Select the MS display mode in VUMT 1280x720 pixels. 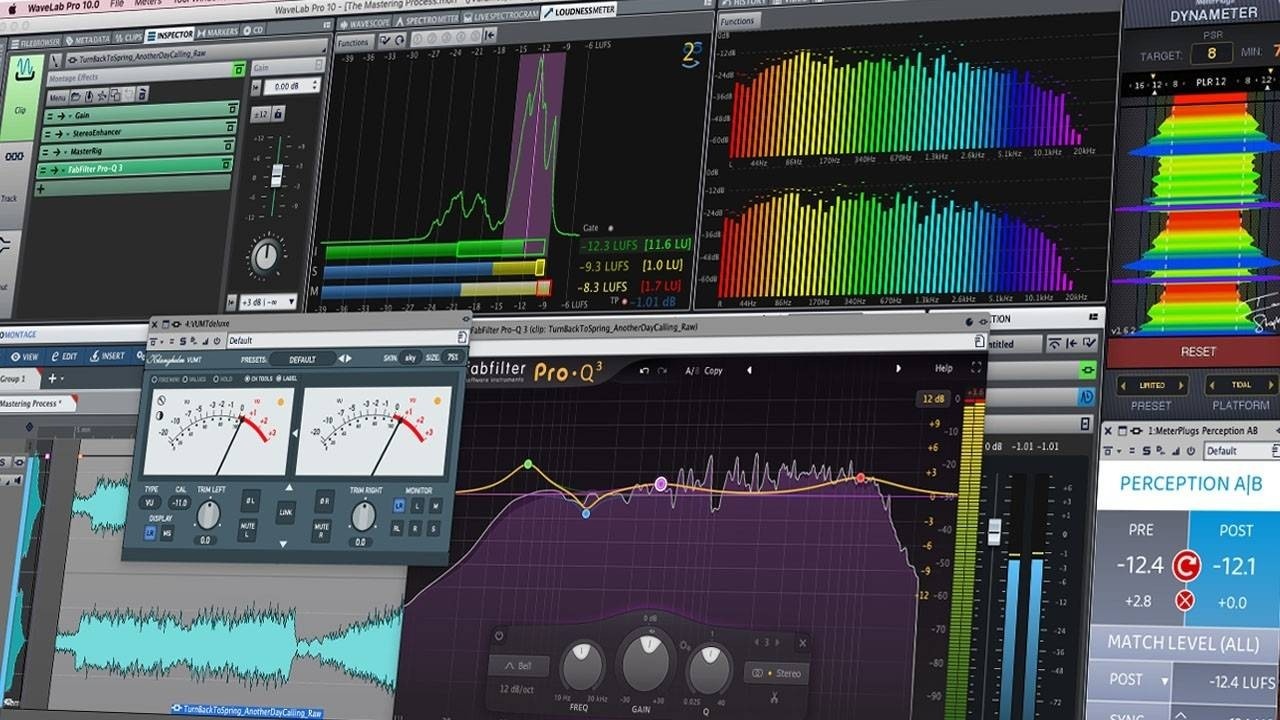166,534
